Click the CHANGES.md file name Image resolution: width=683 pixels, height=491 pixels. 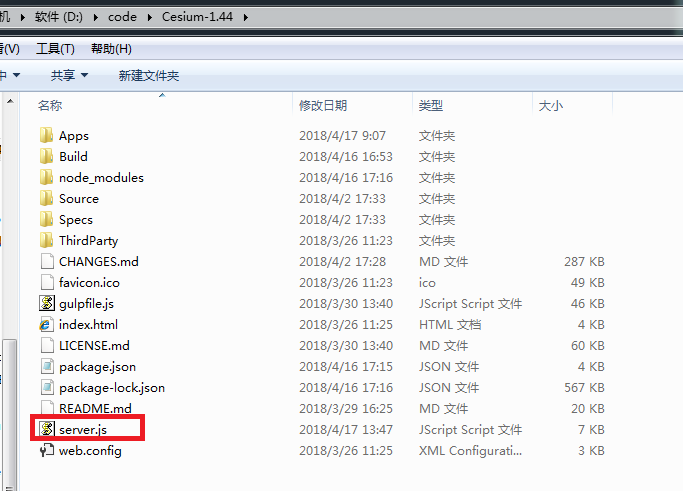[x=99, y=261]
